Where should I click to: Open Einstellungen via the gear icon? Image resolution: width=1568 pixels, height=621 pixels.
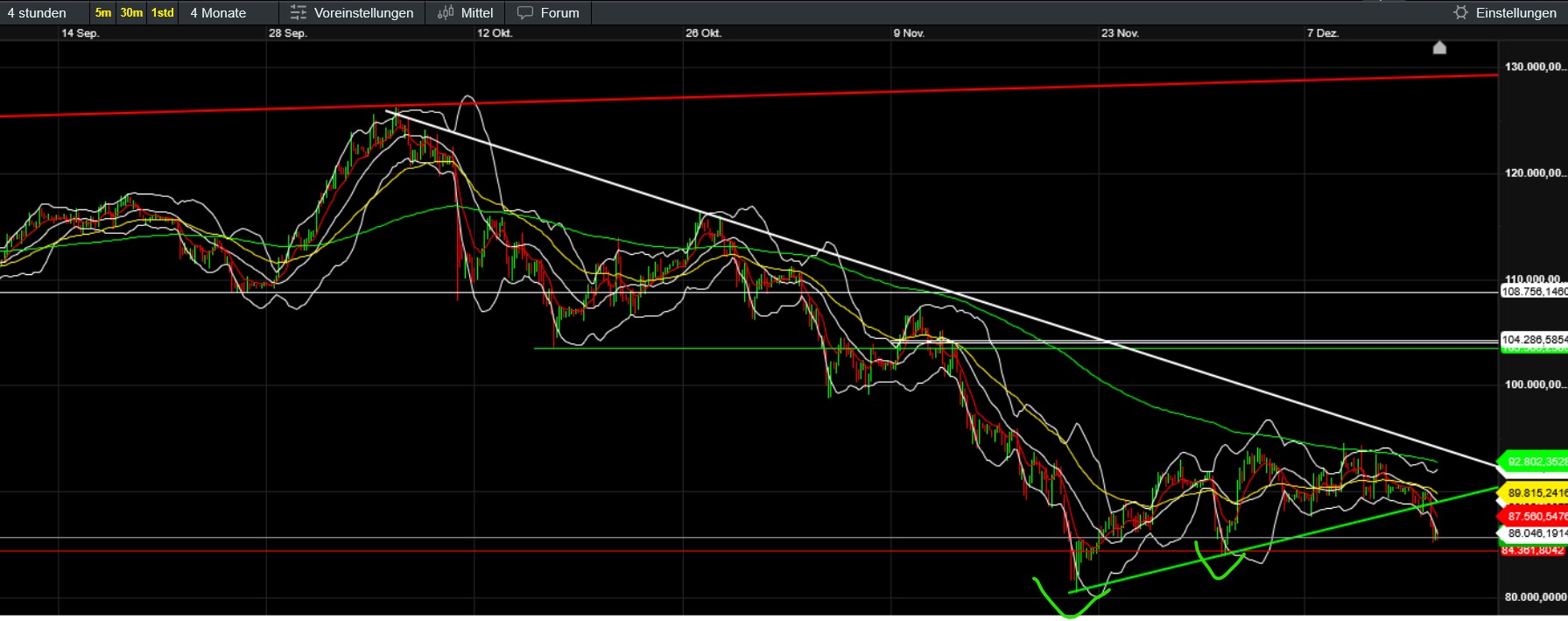click(1460, 12)
